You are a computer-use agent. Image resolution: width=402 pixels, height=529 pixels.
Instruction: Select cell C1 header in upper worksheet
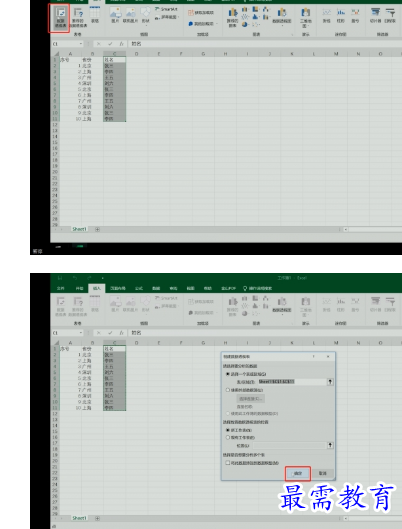114,60
